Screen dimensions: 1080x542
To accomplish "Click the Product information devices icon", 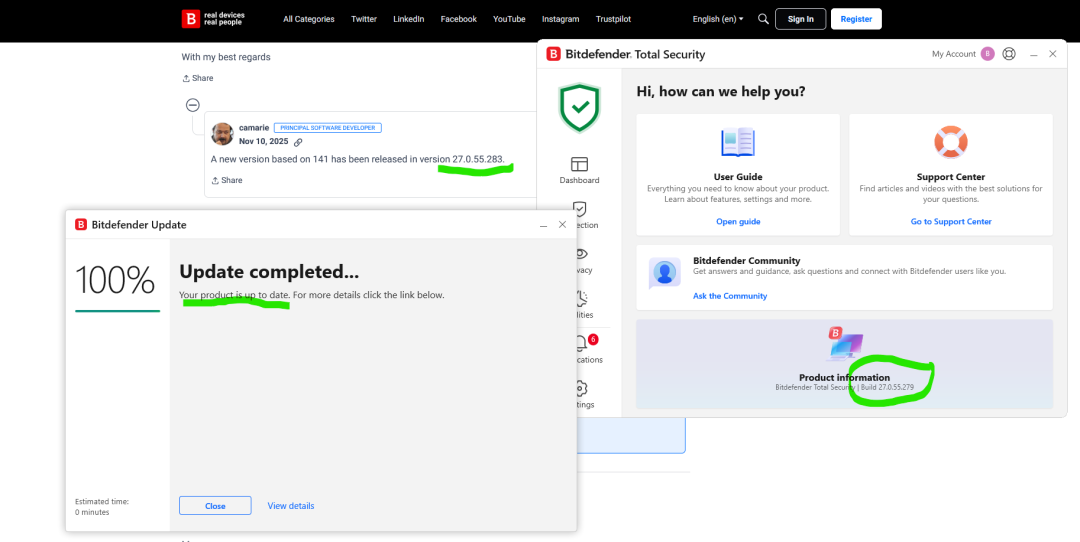I will (x=844, y=344).
